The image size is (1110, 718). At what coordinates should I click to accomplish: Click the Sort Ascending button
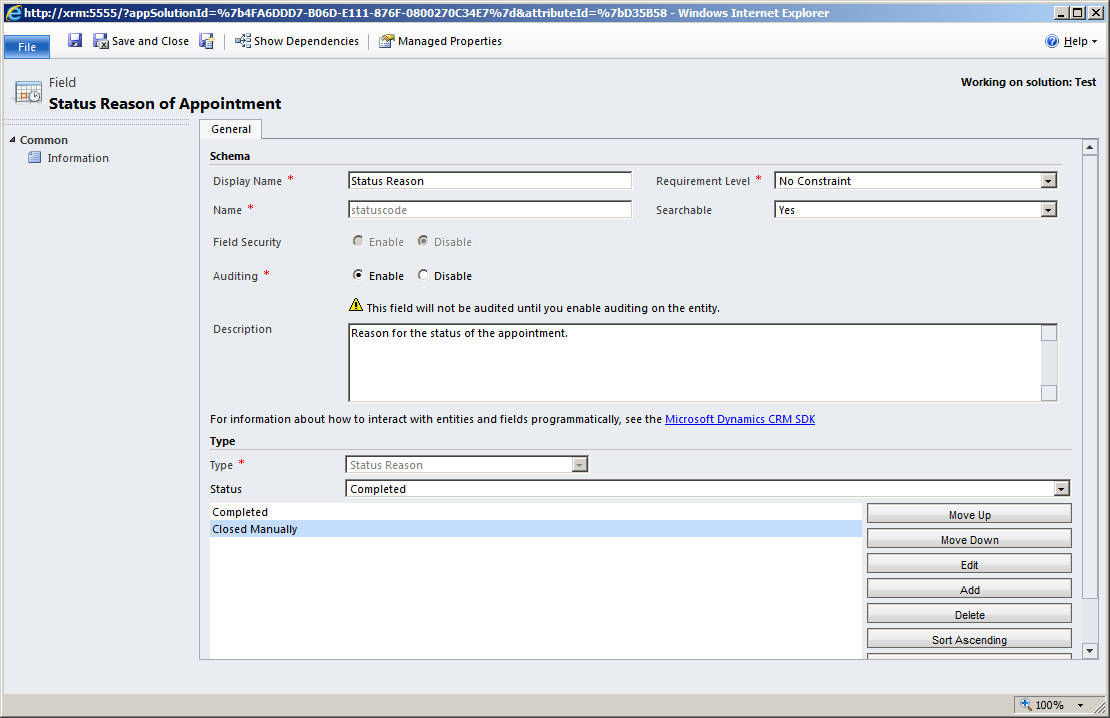[968, 639]
